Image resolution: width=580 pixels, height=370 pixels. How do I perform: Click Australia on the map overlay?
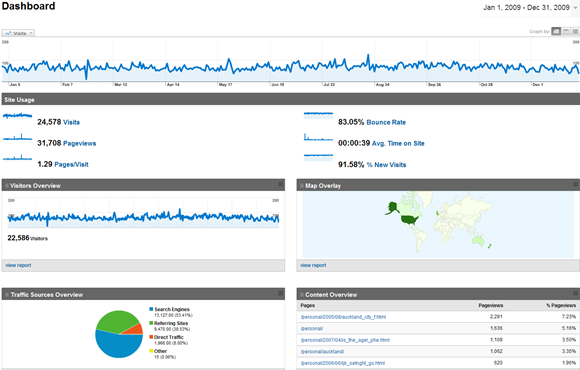[x=479, y=241]
